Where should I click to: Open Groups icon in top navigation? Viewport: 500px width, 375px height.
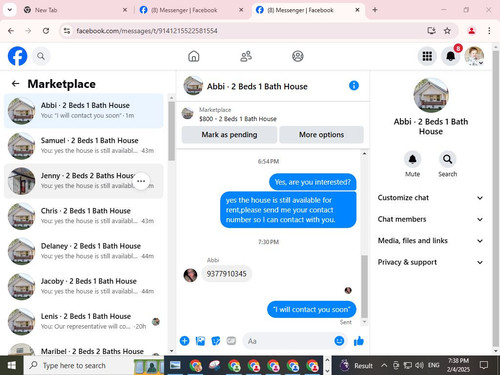click(298, 56)
